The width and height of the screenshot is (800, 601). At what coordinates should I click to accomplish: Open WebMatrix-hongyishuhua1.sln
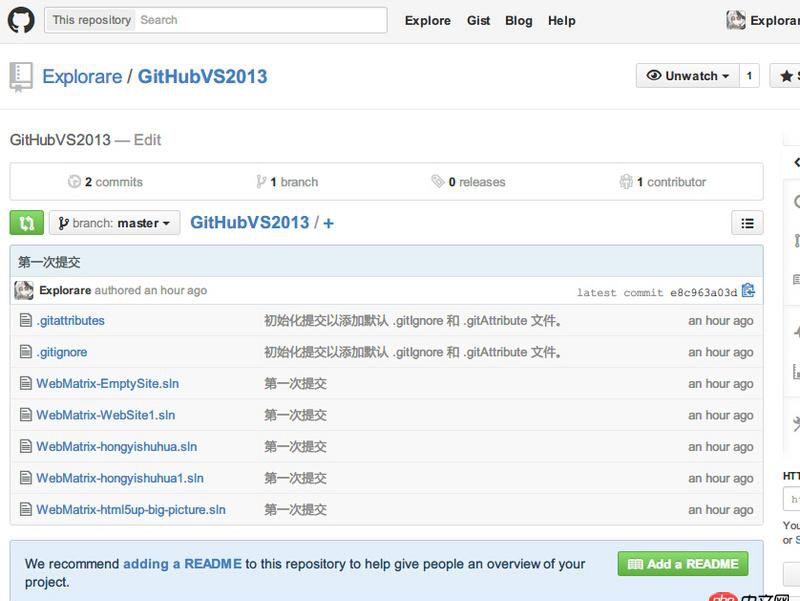[x=120, y=478]
